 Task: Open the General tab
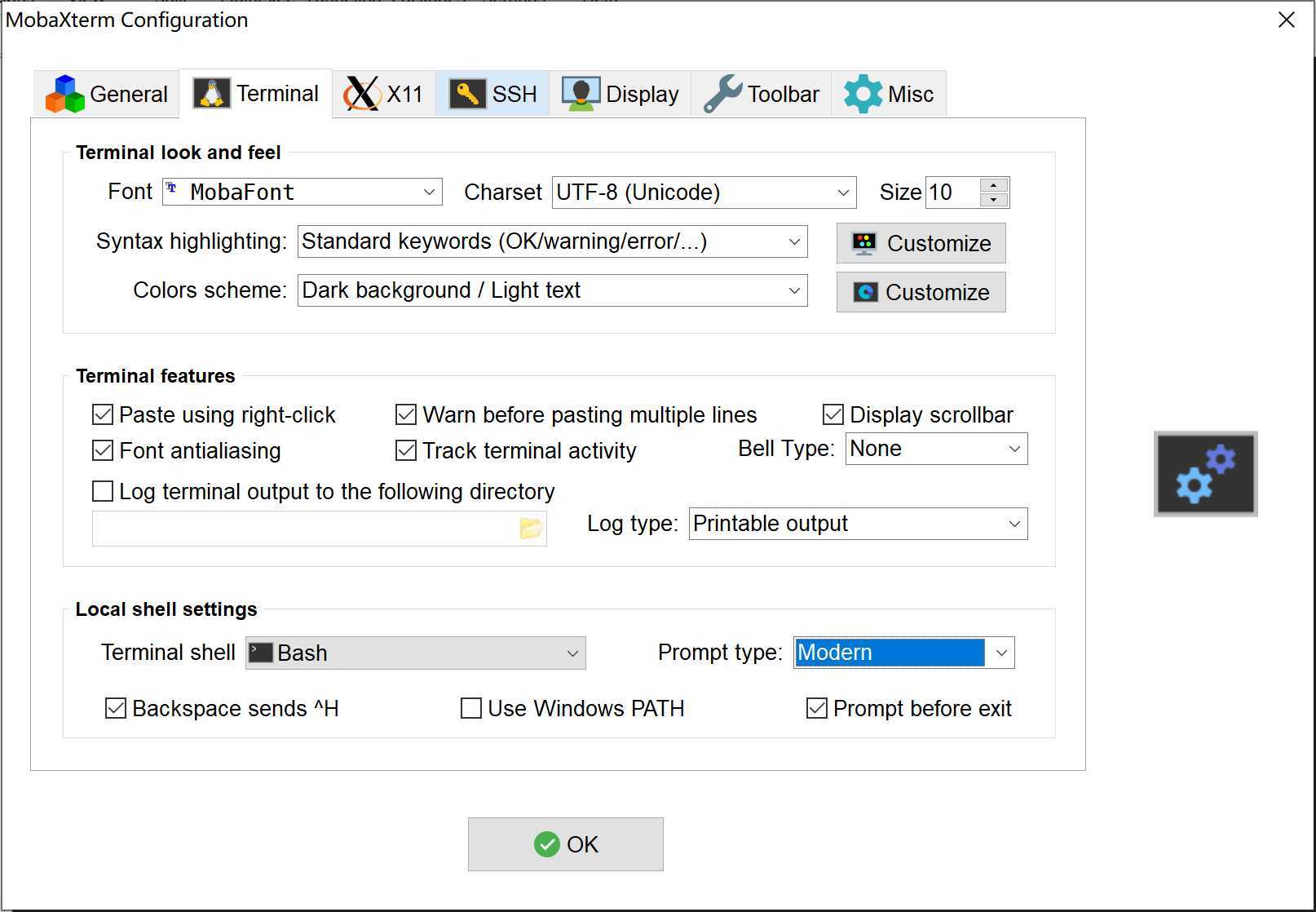(x=107, y=94)
